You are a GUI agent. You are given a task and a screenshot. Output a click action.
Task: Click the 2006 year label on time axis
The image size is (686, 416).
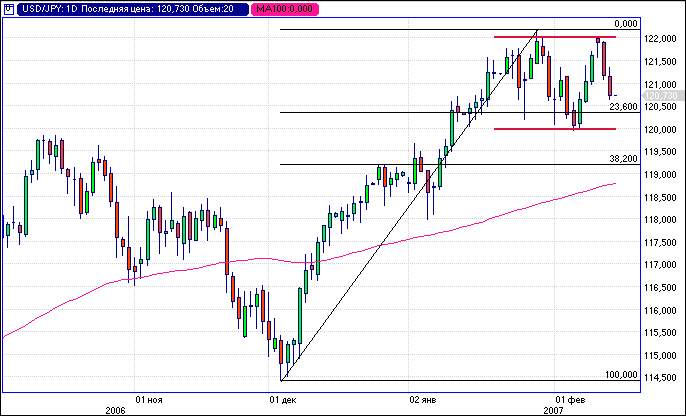[115, 410]
